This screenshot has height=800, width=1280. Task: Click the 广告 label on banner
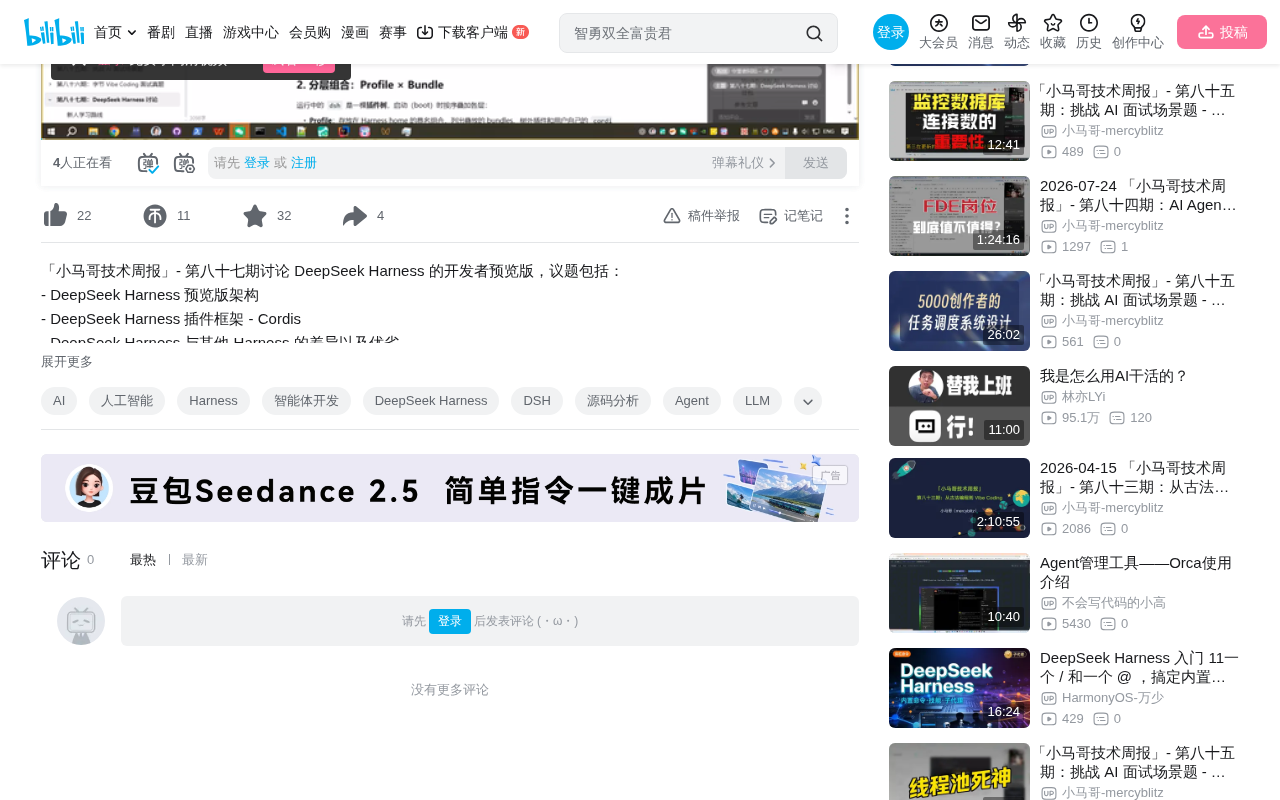[x=830, y=475]
